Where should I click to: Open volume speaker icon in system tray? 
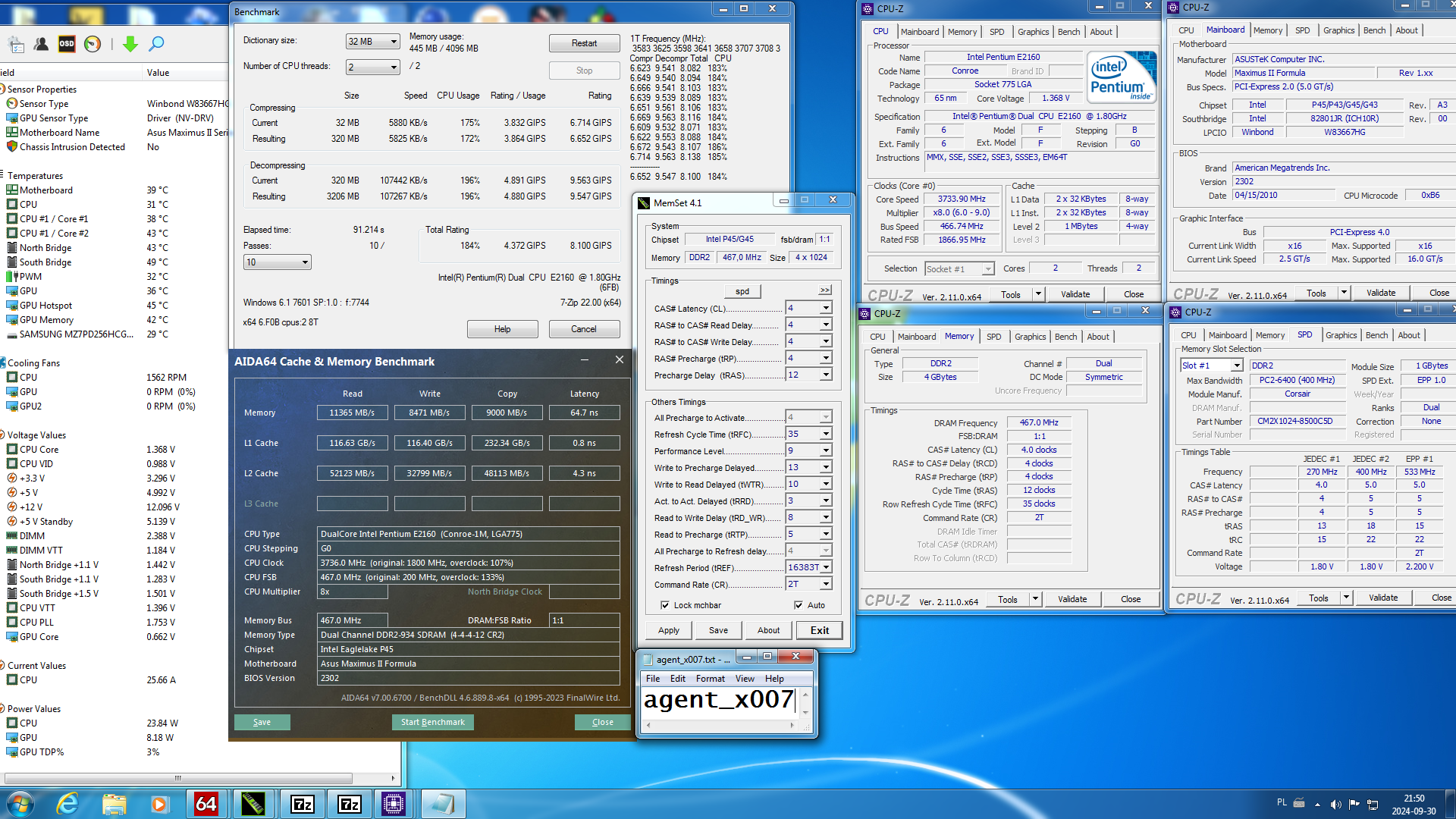coord(1335,805)
